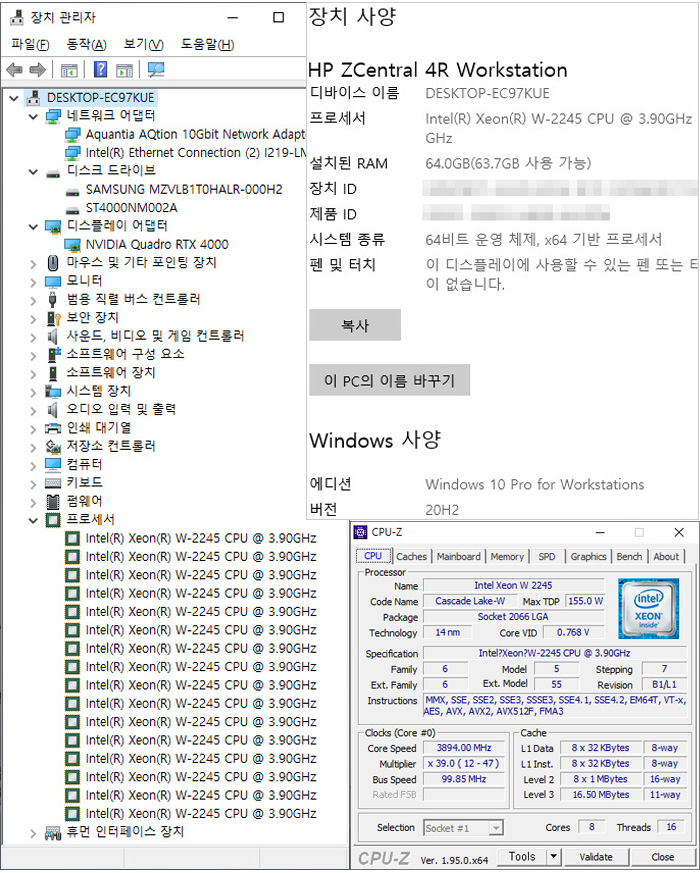
Task: Click the 저장소 컨트롤러 category icon
Action: pos(53,447)
